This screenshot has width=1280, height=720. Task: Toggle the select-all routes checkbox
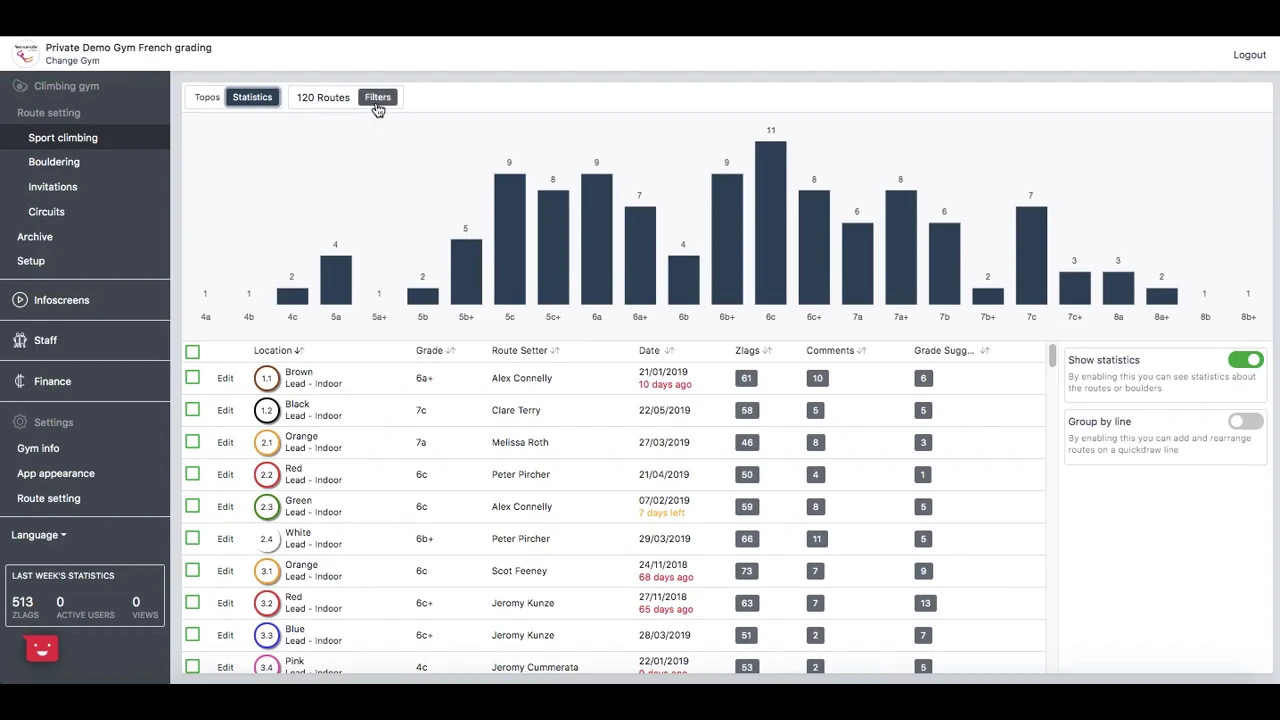pos(192,351)
